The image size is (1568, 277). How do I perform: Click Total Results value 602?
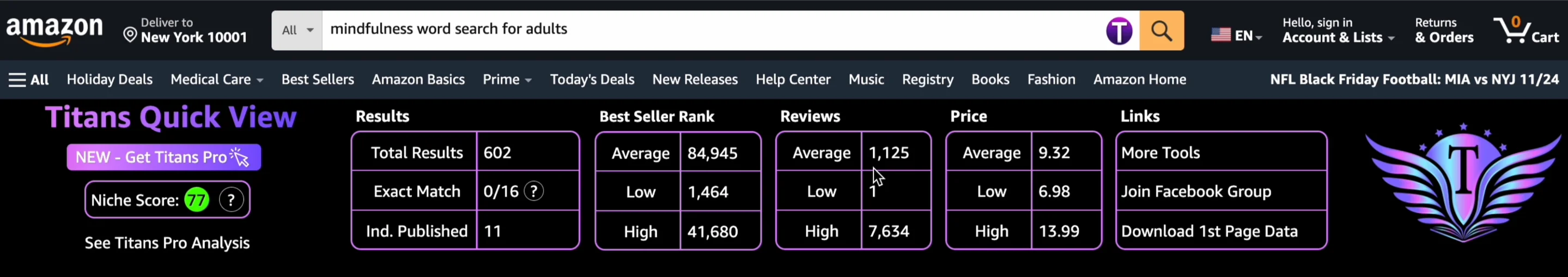pyautogui.click(x=497, y=153)
